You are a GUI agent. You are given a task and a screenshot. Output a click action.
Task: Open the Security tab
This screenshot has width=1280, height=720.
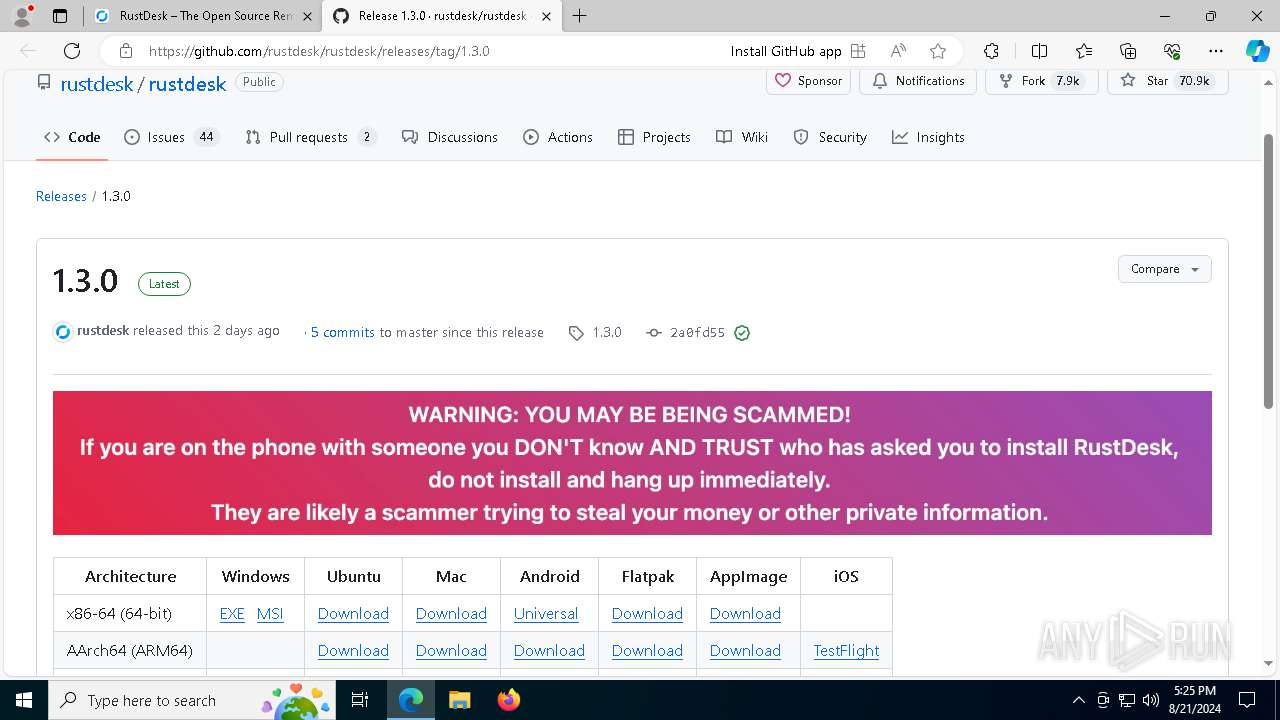click(x=830, y=137)
